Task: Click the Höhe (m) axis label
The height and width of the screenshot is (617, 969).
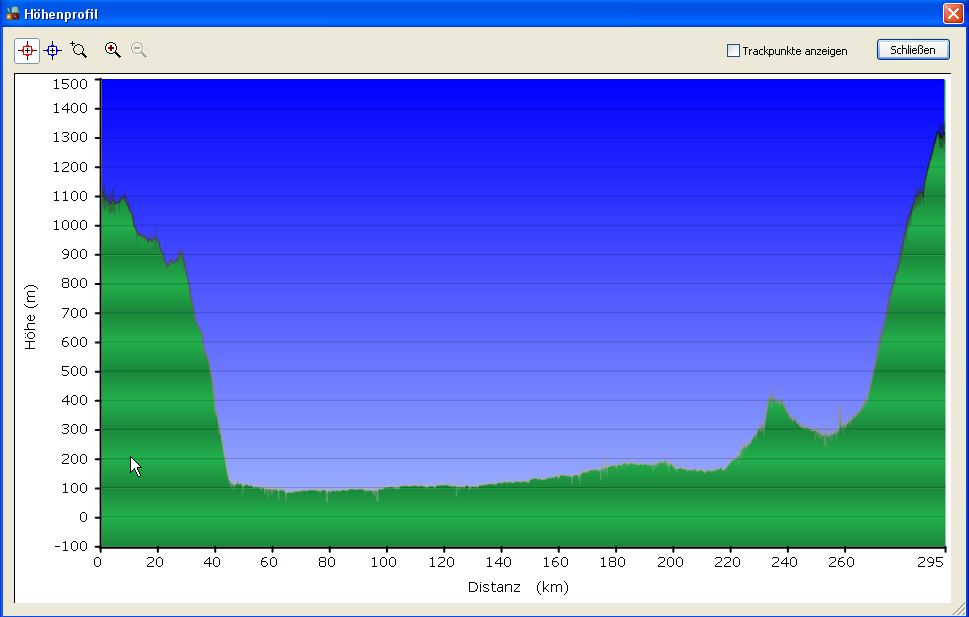Action: [31, 317]
